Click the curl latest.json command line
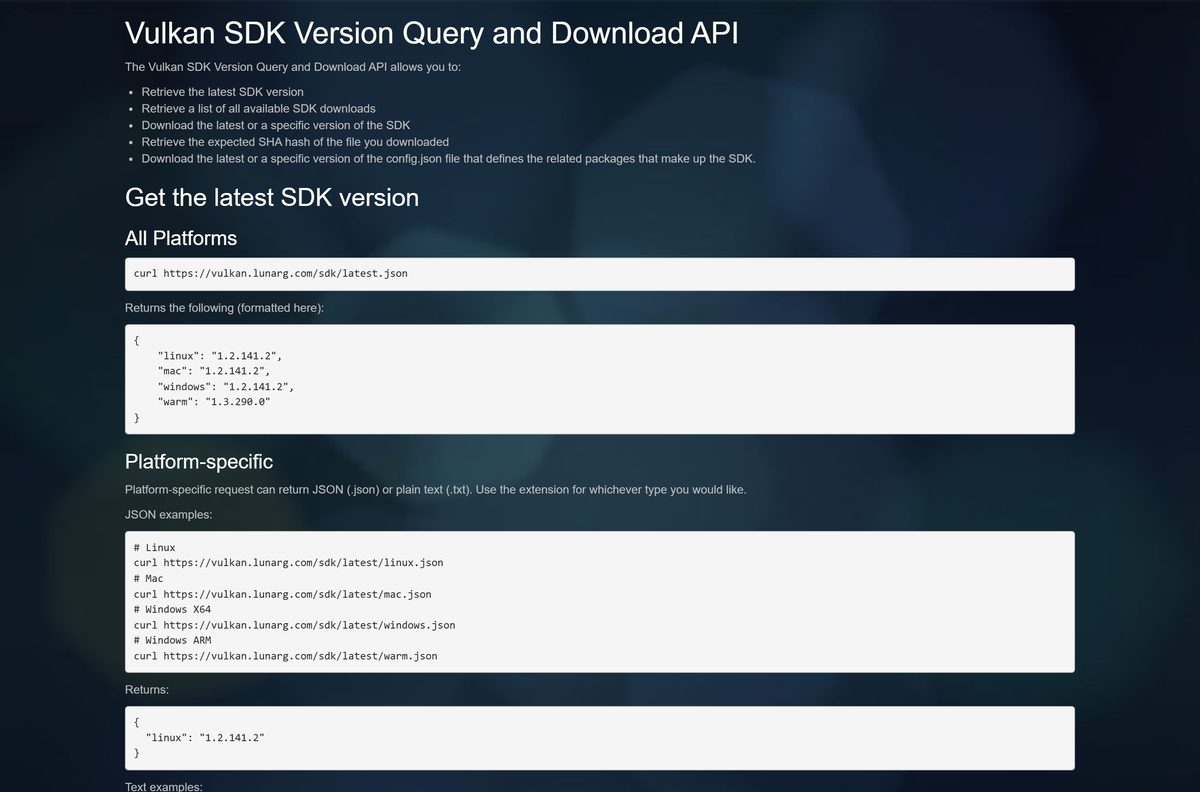The image size is (1200, 792). click(270, 273)
